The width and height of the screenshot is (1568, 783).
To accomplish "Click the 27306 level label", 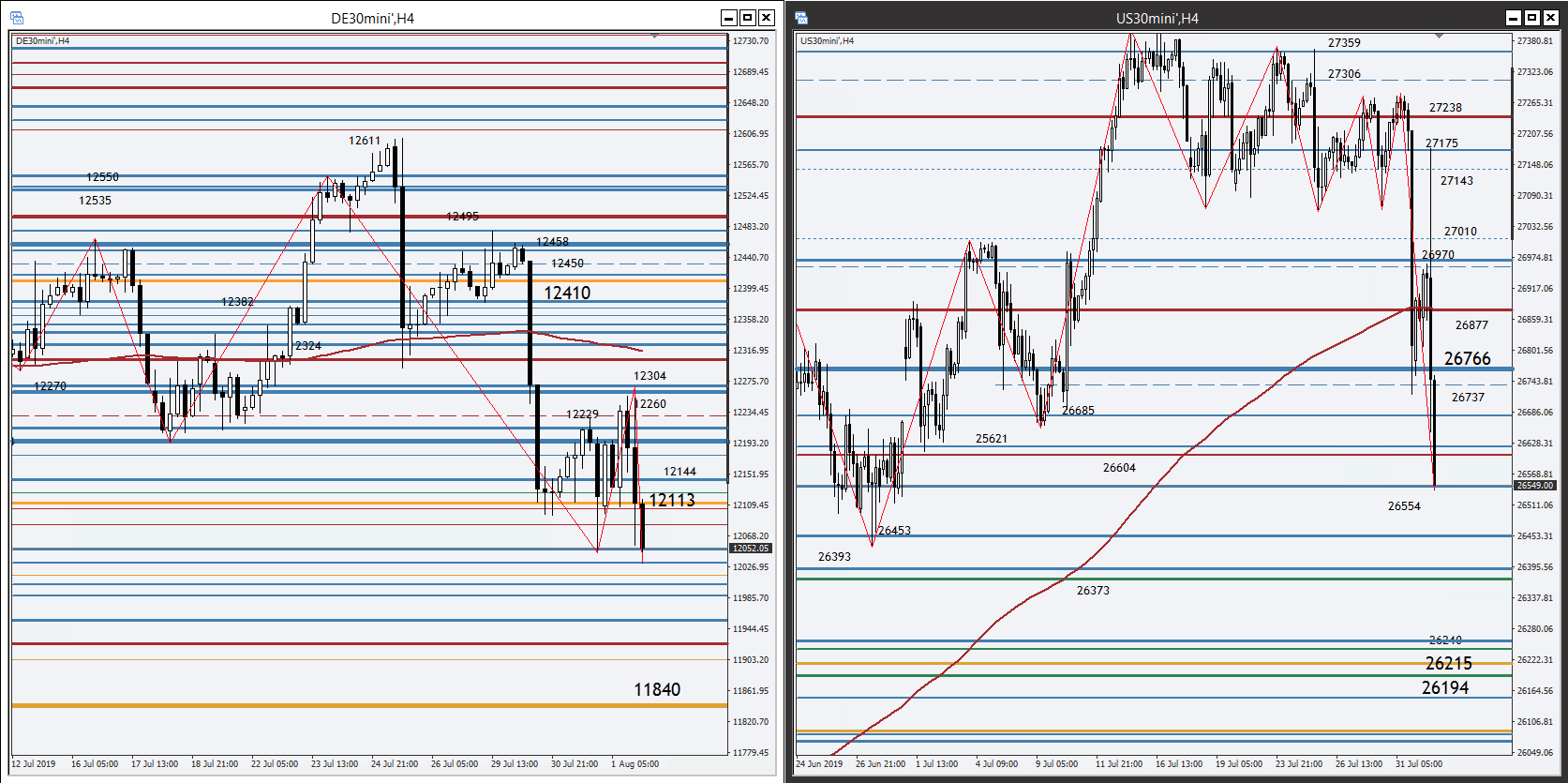I will pos(1344,74).
